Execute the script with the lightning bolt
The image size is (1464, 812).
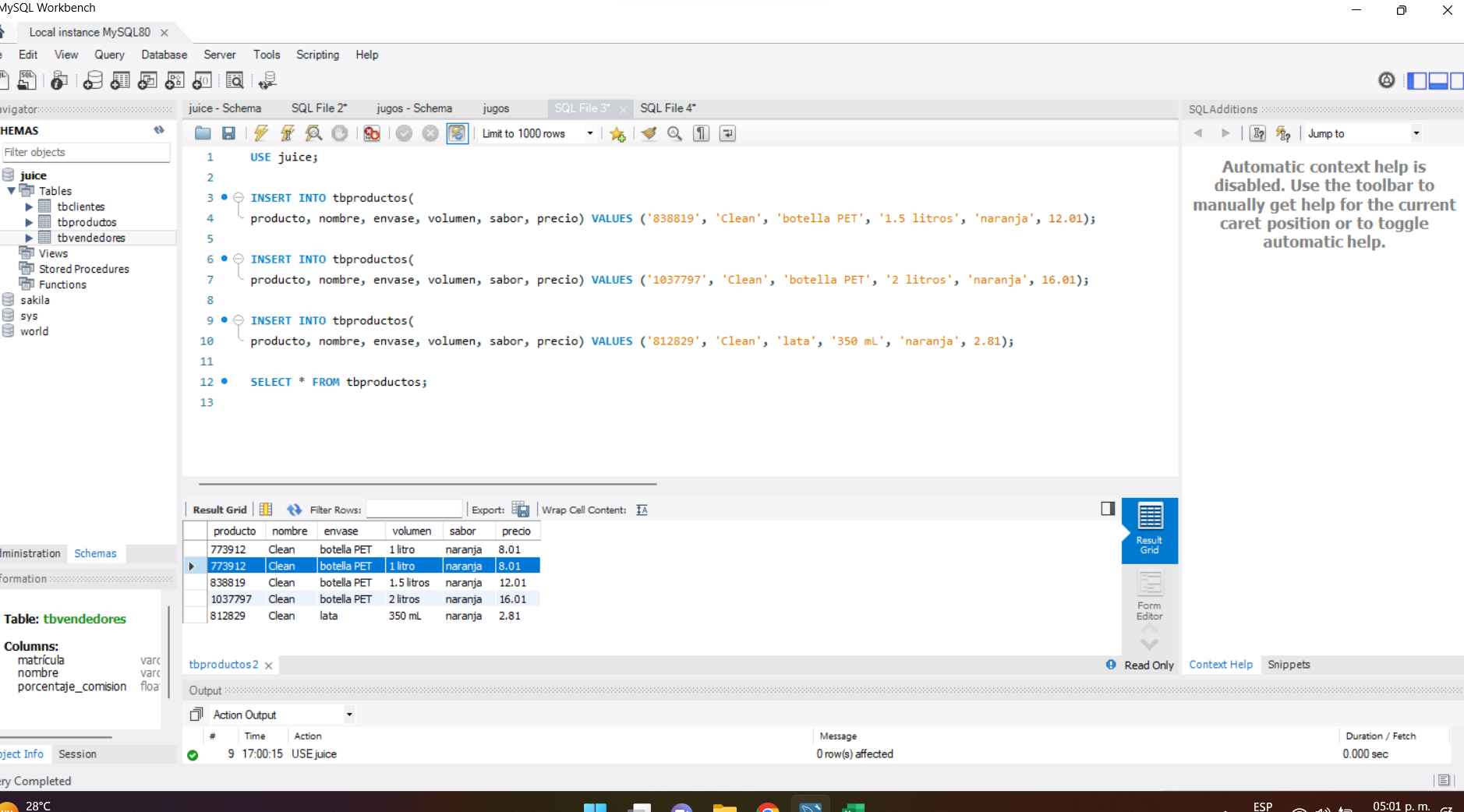tap(261, 133)
